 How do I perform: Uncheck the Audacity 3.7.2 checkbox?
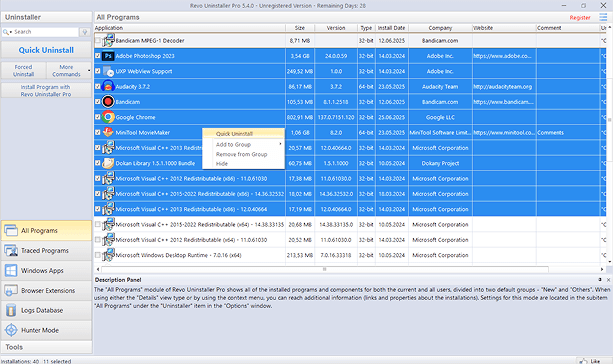98,86
